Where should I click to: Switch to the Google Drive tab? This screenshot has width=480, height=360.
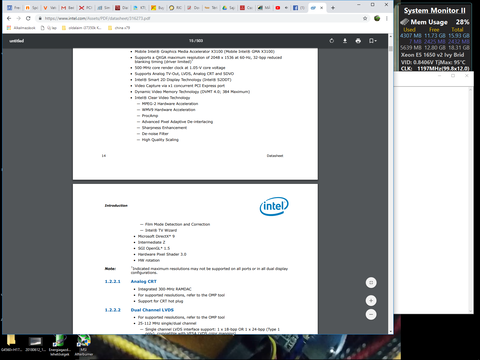(228, 8)
